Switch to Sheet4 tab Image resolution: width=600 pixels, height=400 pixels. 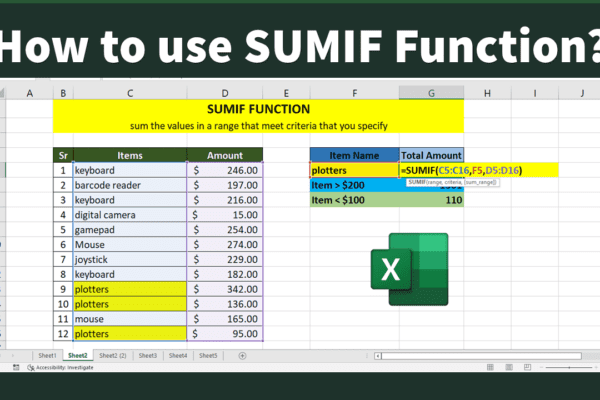pos(178,356)
